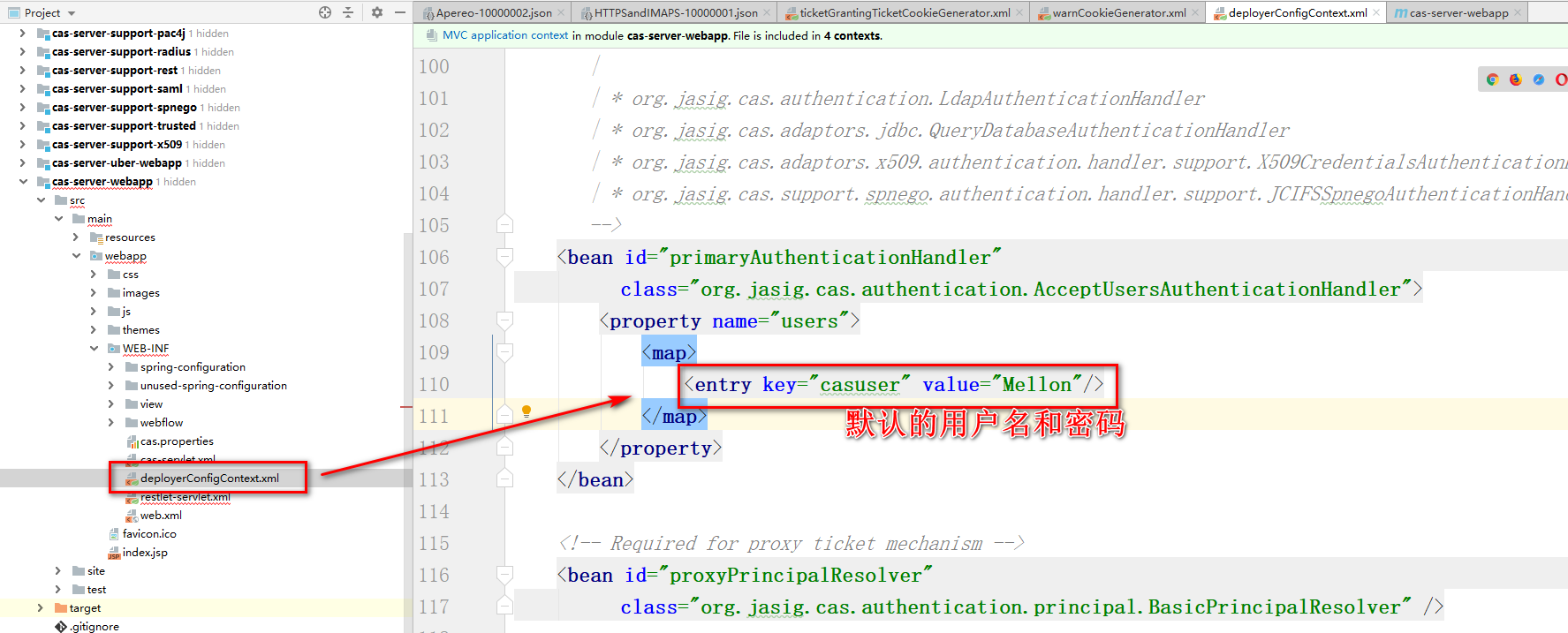
Task: Click the Collapse All icon in Project panel
Action: click(348, 12)
